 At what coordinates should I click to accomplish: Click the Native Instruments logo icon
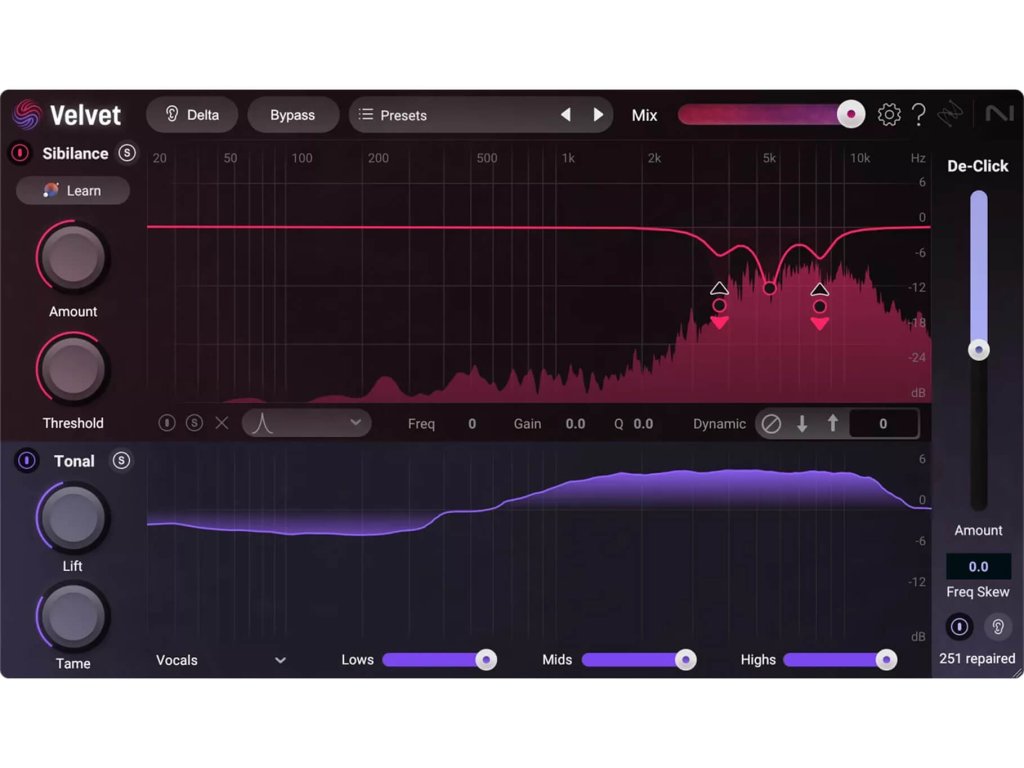point(999,114)
